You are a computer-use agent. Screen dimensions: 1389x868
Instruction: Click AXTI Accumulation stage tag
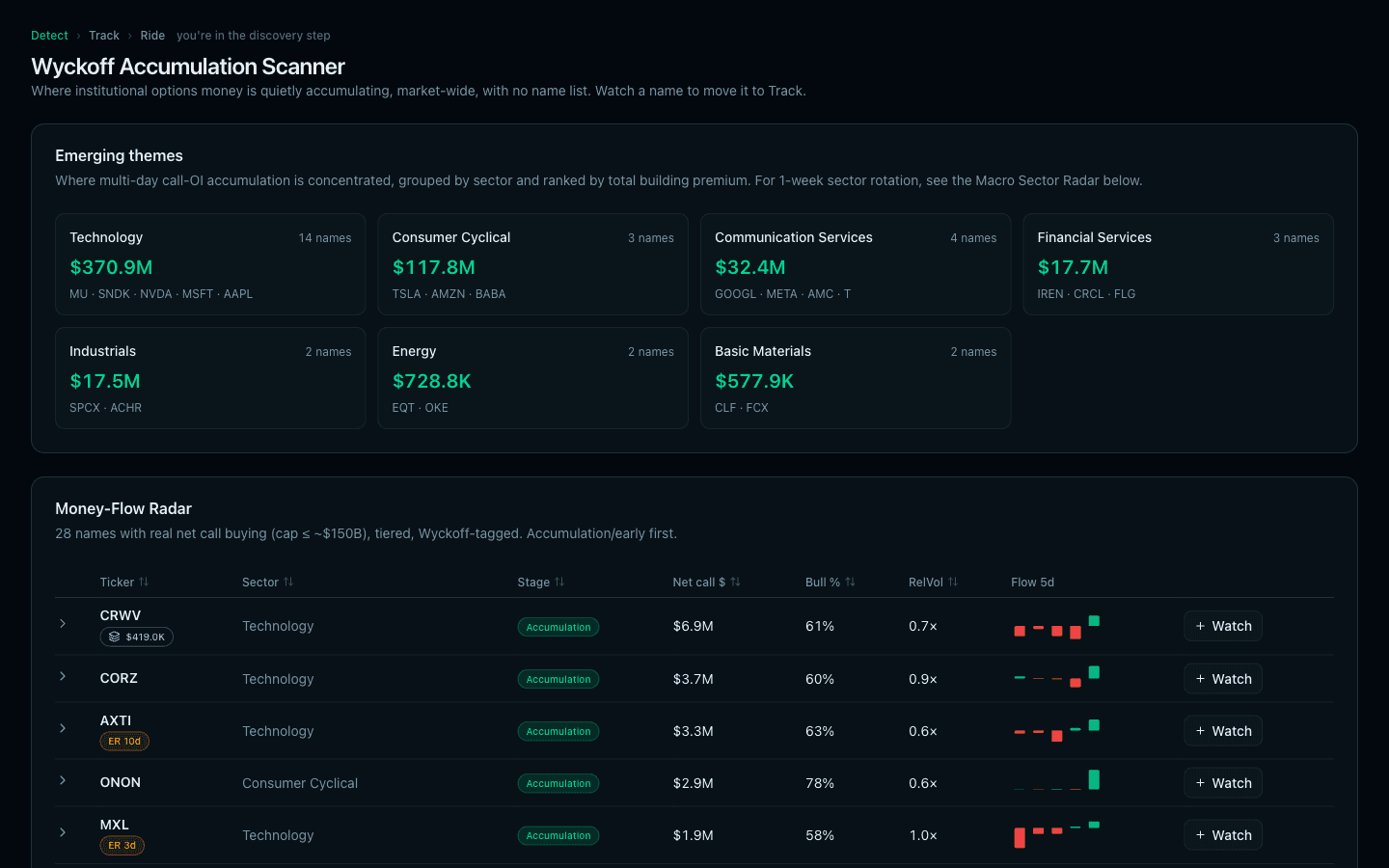point(558,731)
